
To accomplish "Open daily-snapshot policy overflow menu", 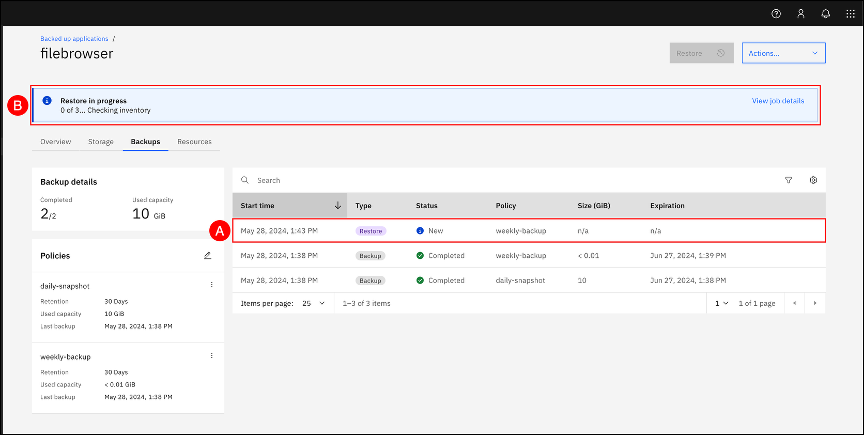I will pos(211,285).
